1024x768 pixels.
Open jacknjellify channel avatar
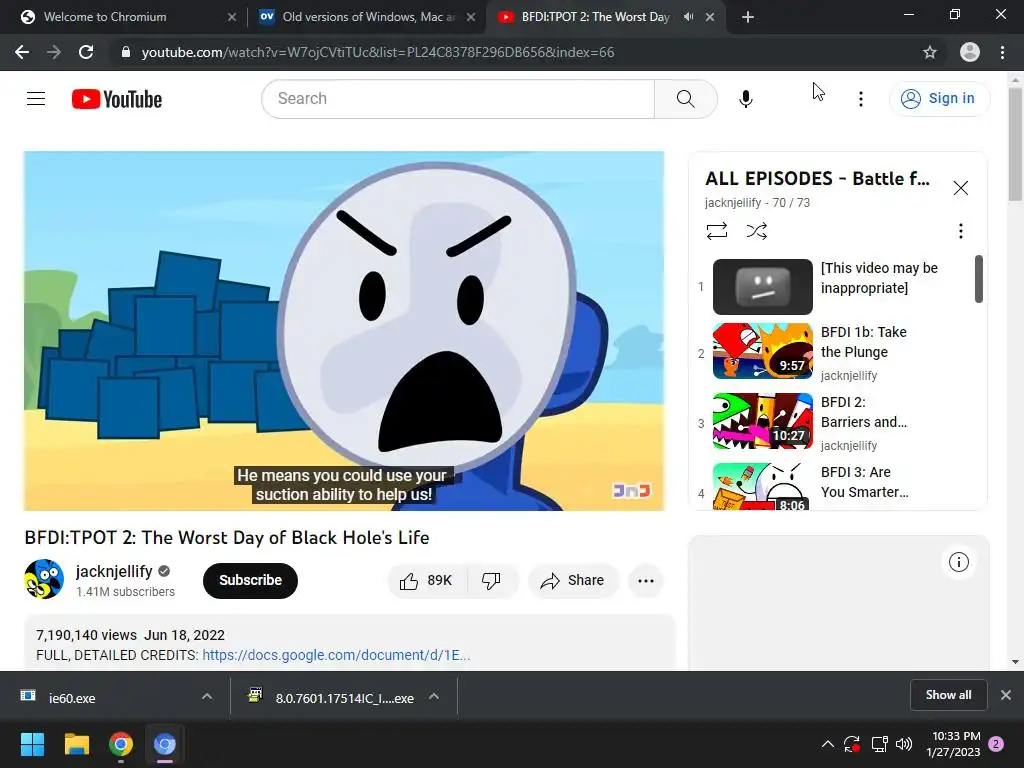44,579
